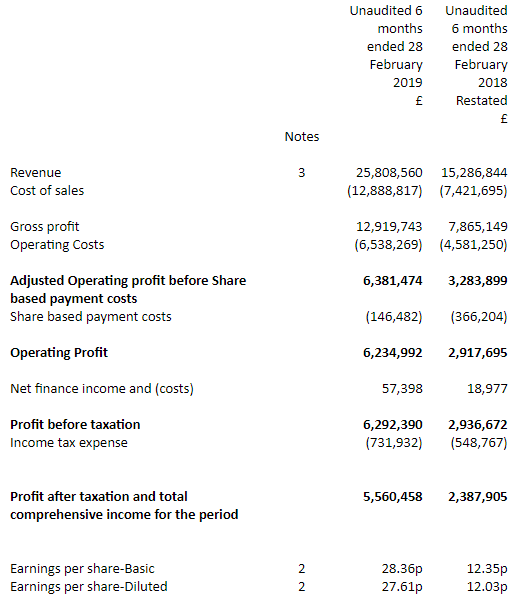Select the 2019 gross profit 12,919,743

tap(389, 227)
